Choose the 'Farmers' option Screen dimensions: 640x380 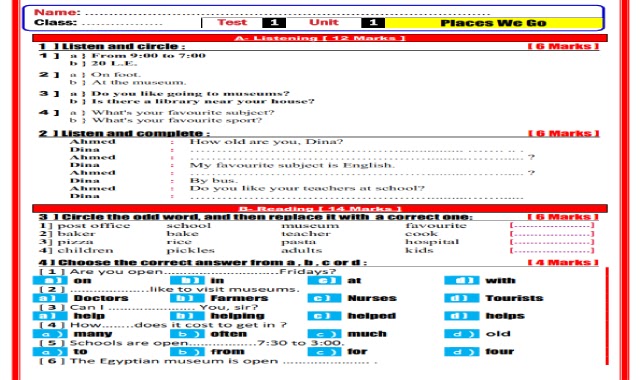(x=239, y=298)
